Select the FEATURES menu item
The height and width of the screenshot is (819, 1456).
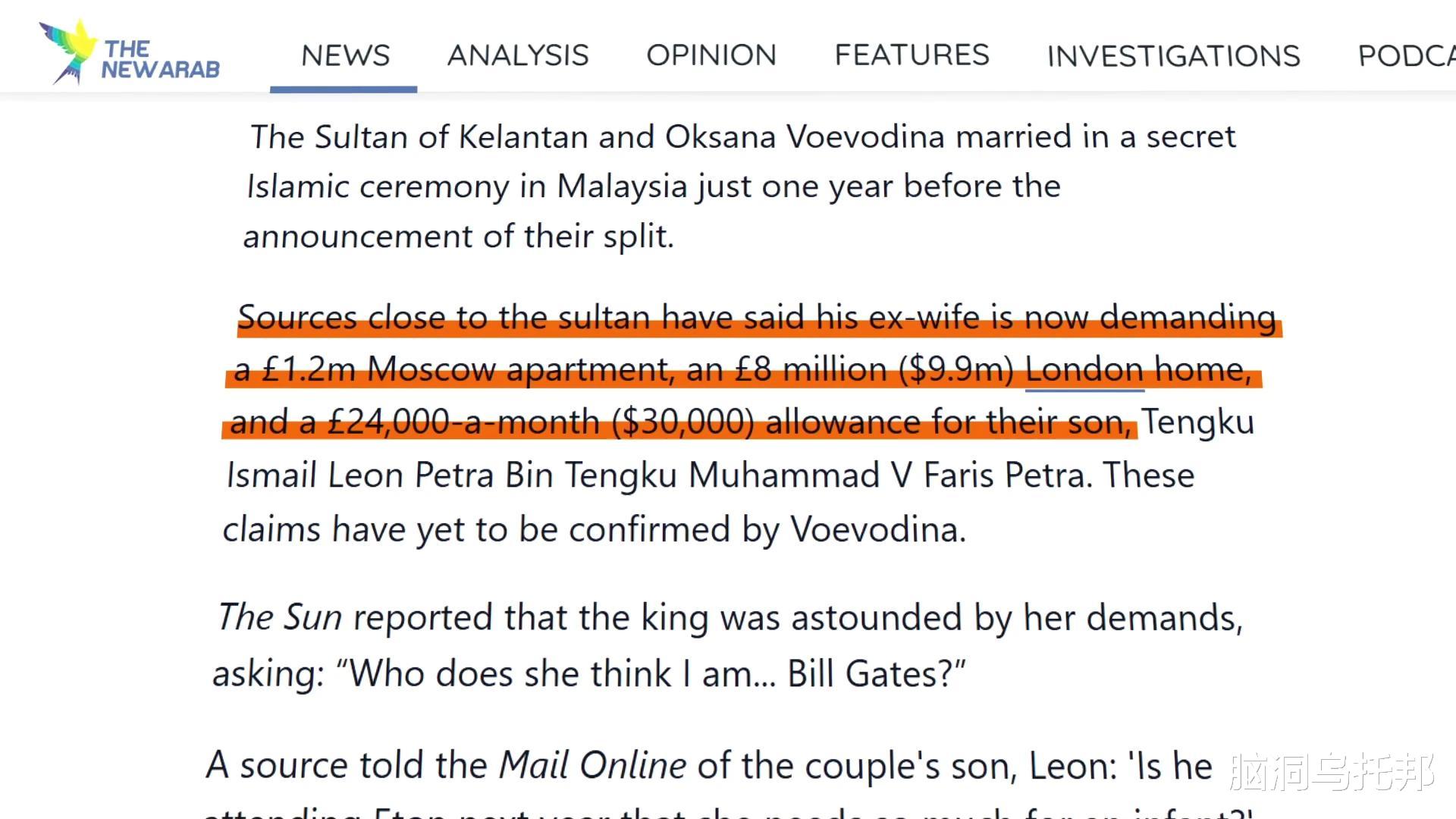[912, 55]
